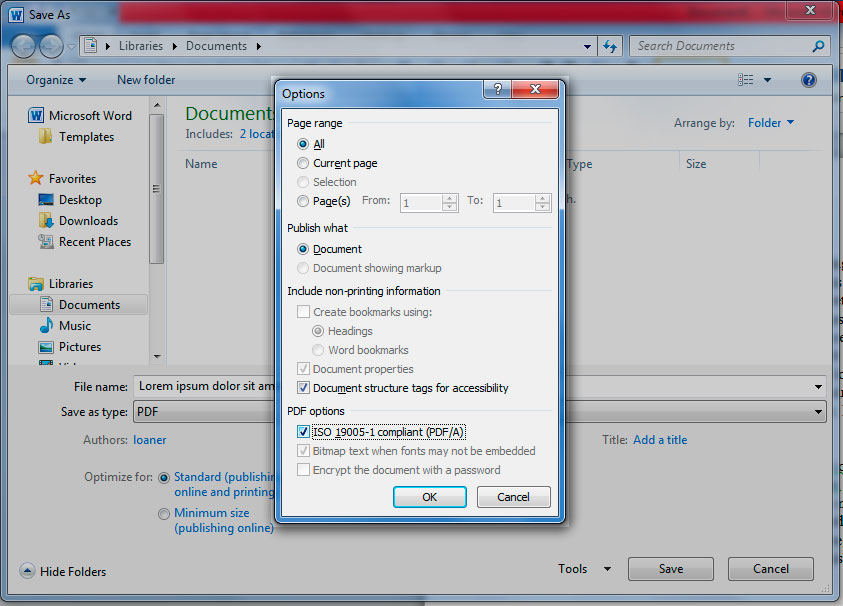Open the Organize dropdown menu
Viewport: 843px width, 606px height.
(56, 80)
